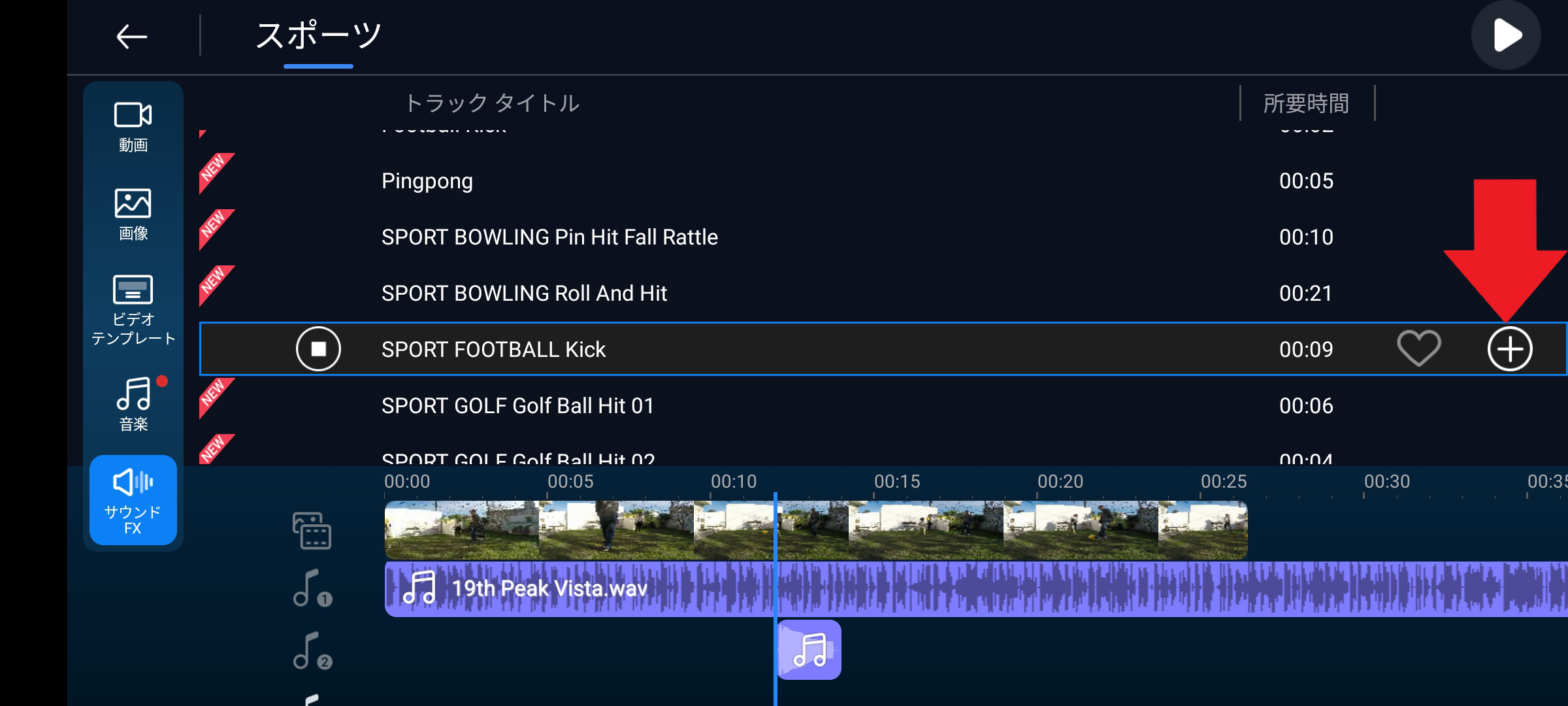Click the 所要時間 column header
The width and height of the screenshot is (1568, 706).
point(1307,103)
